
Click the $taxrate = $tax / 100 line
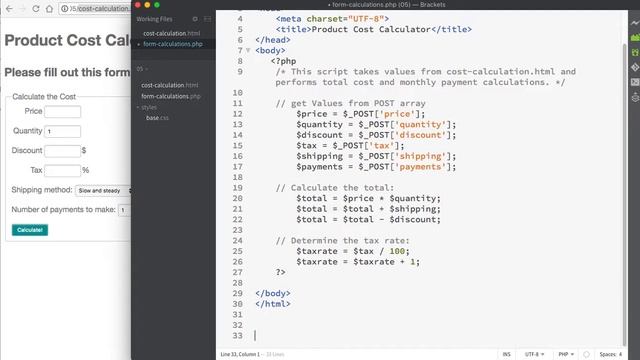(x=353, y=251)
